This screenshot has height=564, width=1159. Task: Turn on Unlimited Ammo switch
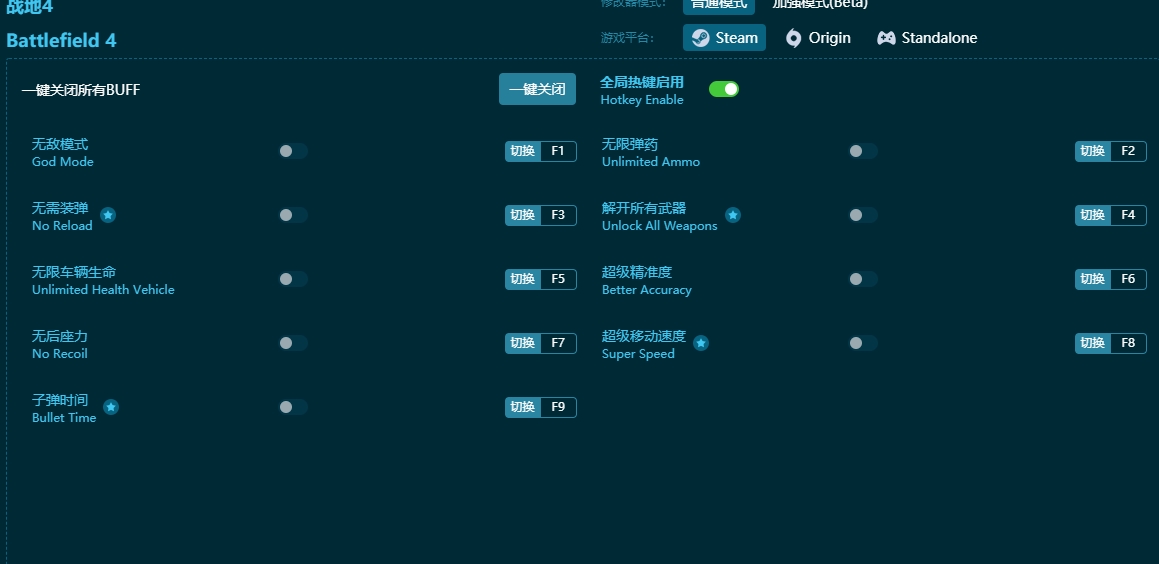tap(863, 152)
